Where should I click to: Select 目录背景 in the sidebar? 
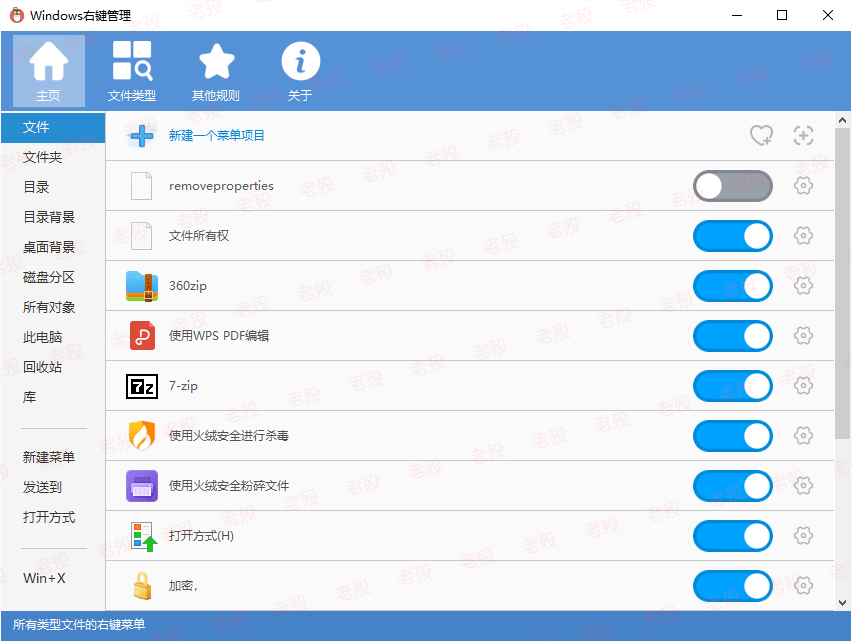pyautogui.click(x=53, y=217)
